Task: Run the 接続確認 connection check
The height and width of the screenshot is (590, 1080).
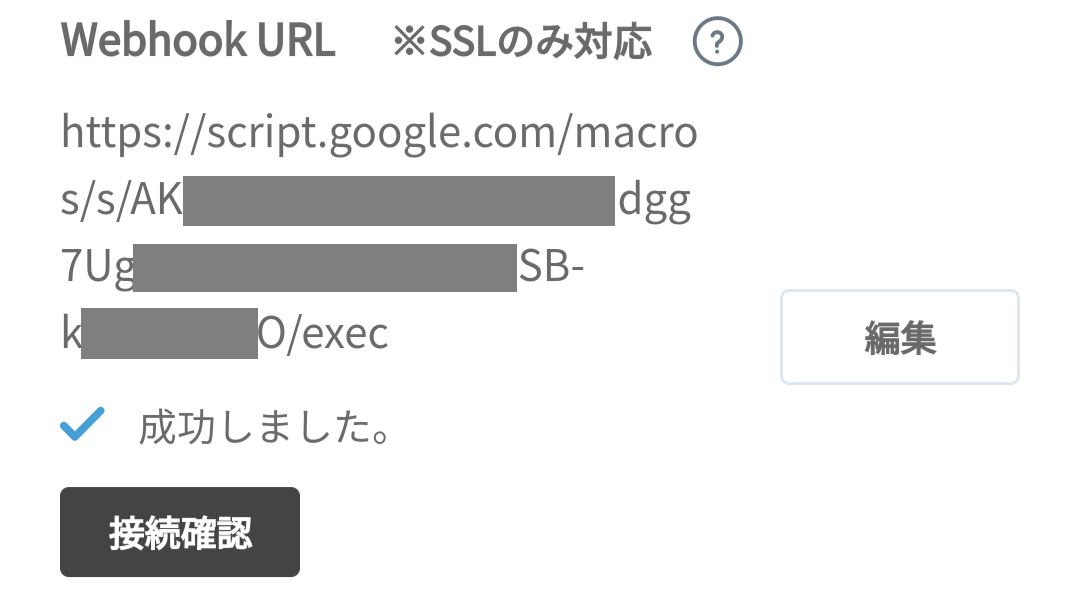Action: click(x=180, y=532)
